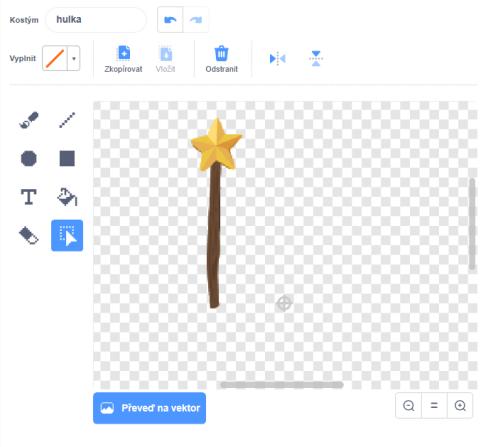Click the vertical canvas scrollbar

tap(472, 224)
